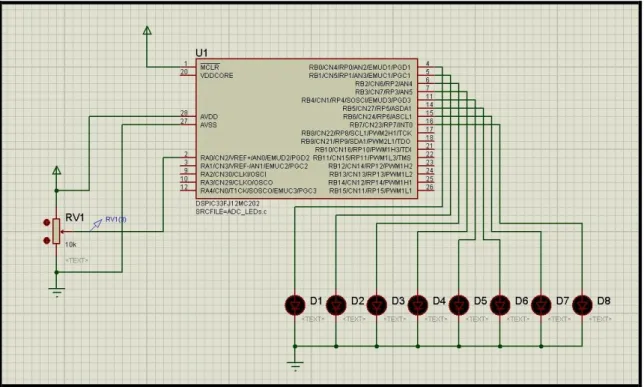Click the RV1 reference label
The height and width of the screenshot is (387, 644).
[x=75, y=218]
